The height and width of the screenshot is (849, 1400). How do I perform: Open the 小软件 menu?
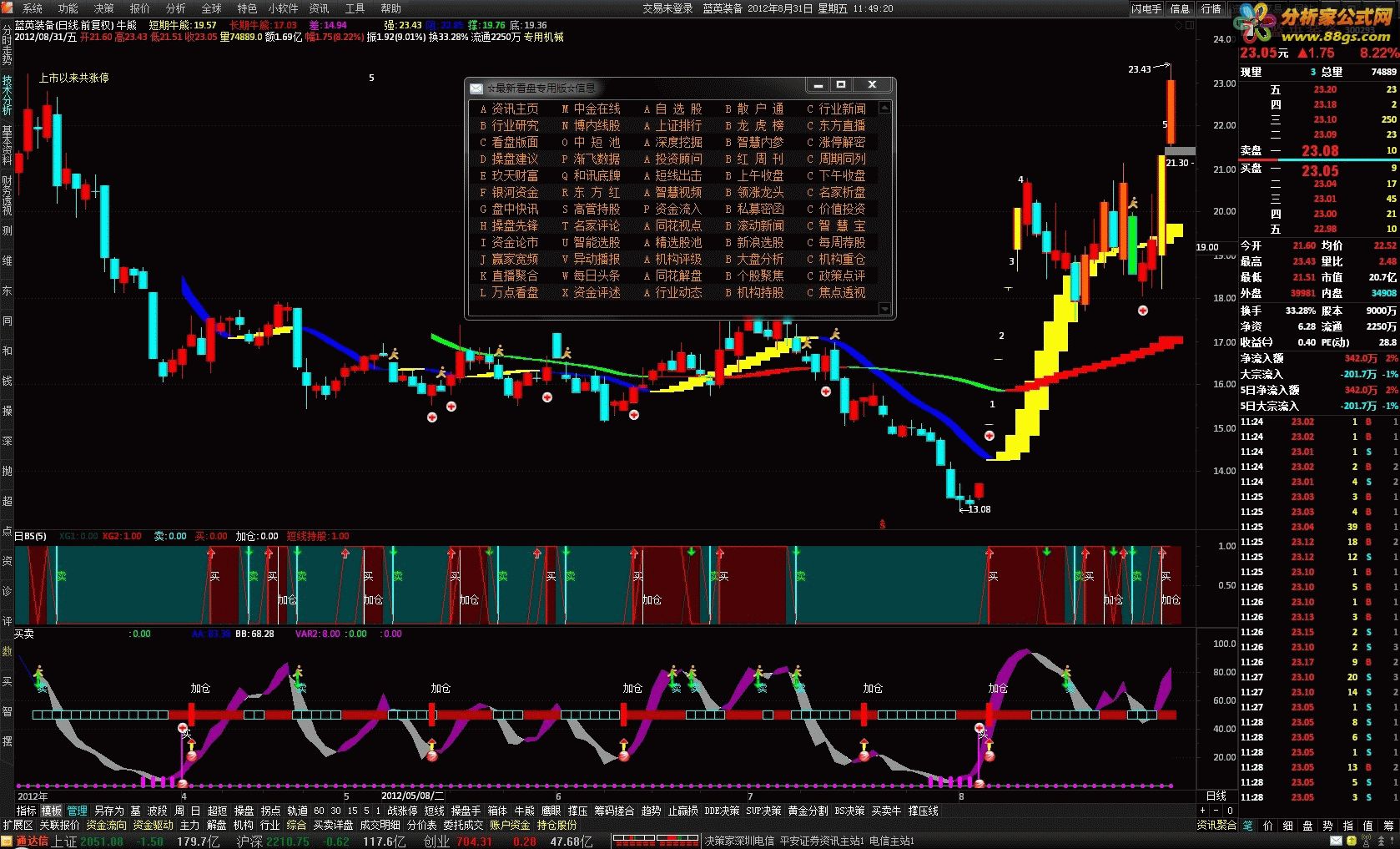tap(283, 8)
